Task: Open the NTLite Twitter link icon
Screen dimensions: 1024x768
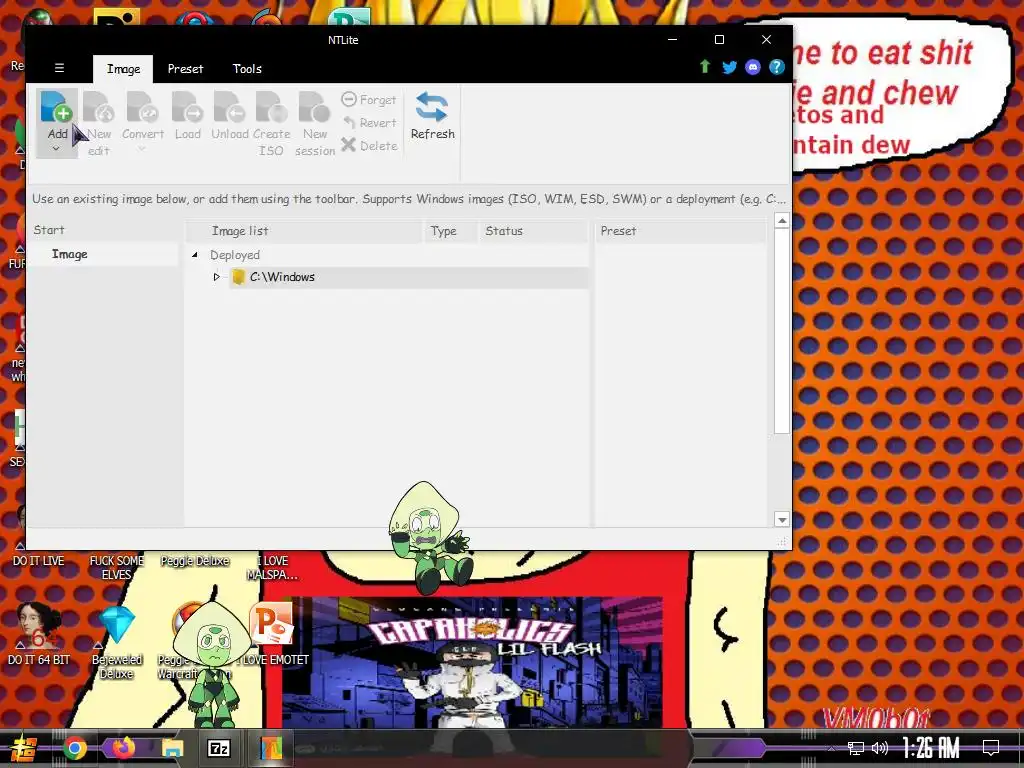Action: pos(729,67)
